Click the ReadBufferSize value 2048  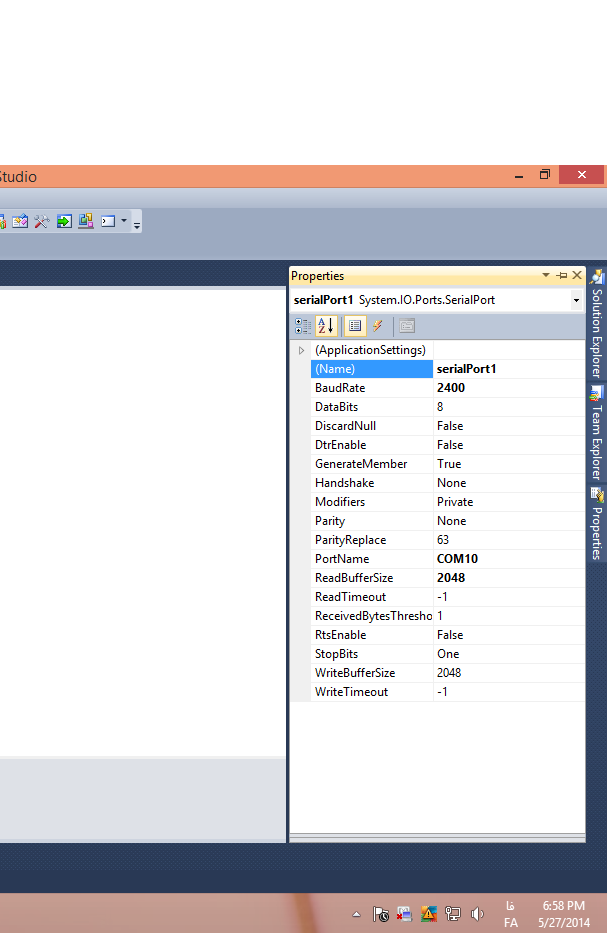point(451,578)
